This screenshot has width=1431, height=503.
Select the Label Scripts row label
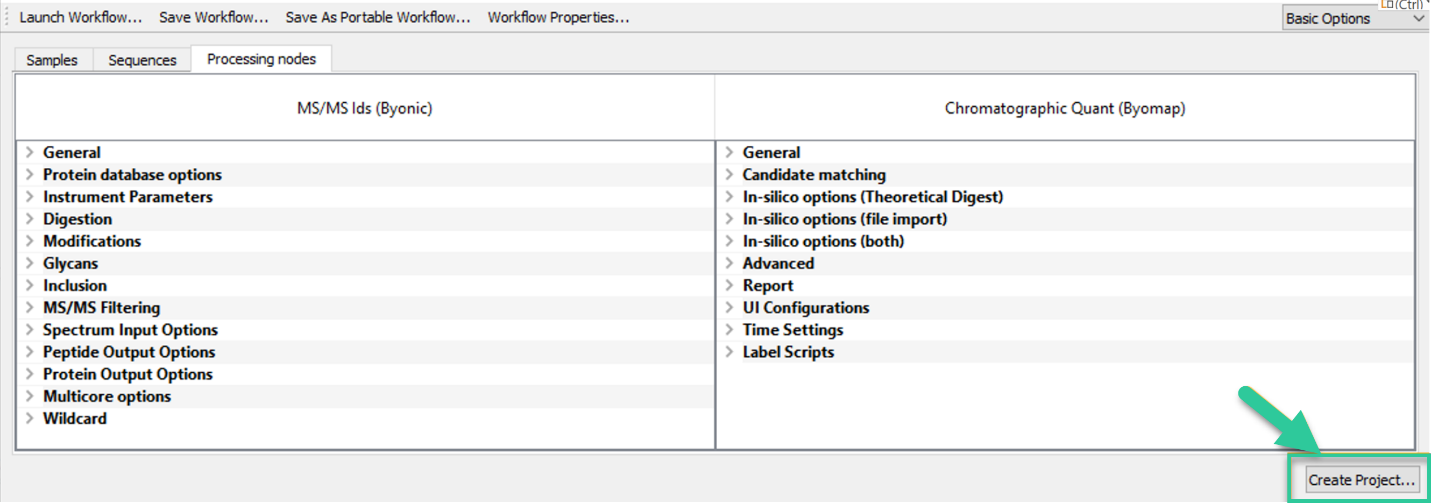point(788,352)
